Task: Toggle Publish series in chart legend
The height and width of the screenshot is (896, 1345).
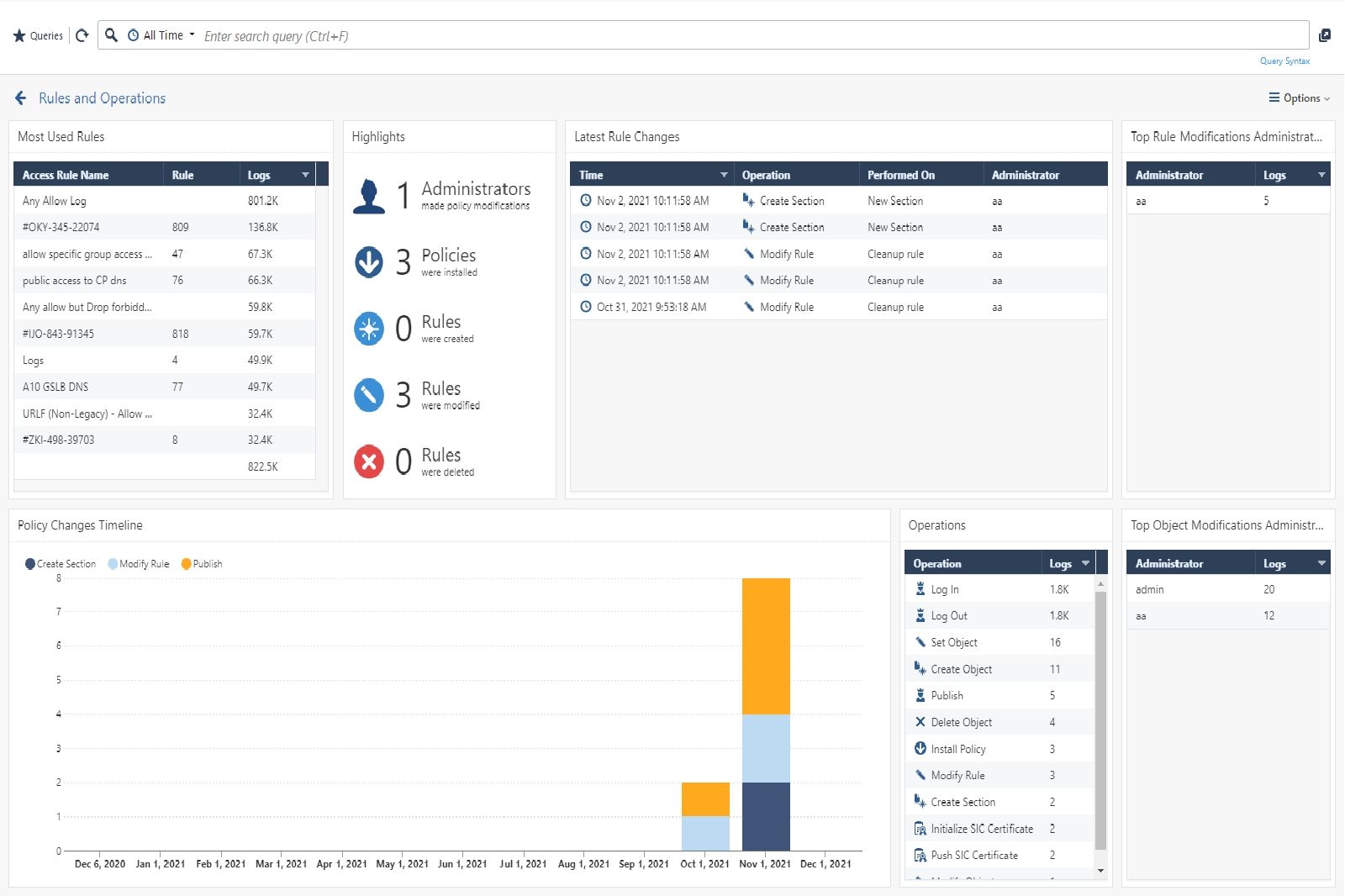Action: 202,564
